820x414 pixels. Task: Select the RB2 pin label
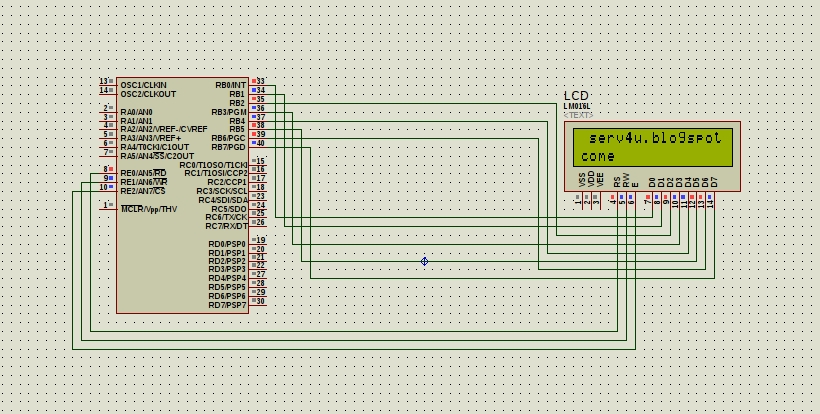pos(237,103)
